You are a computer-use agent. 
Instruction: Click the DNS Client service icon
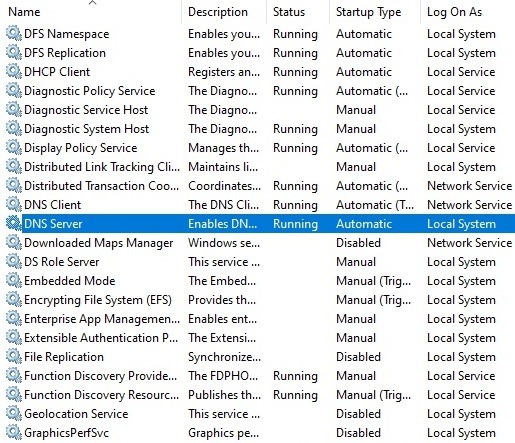point(14,204)
